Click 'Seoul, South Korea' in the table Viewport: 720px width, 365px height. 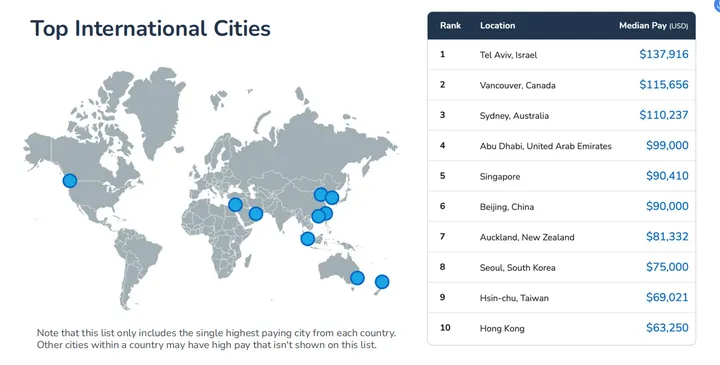tap(518, 268)
